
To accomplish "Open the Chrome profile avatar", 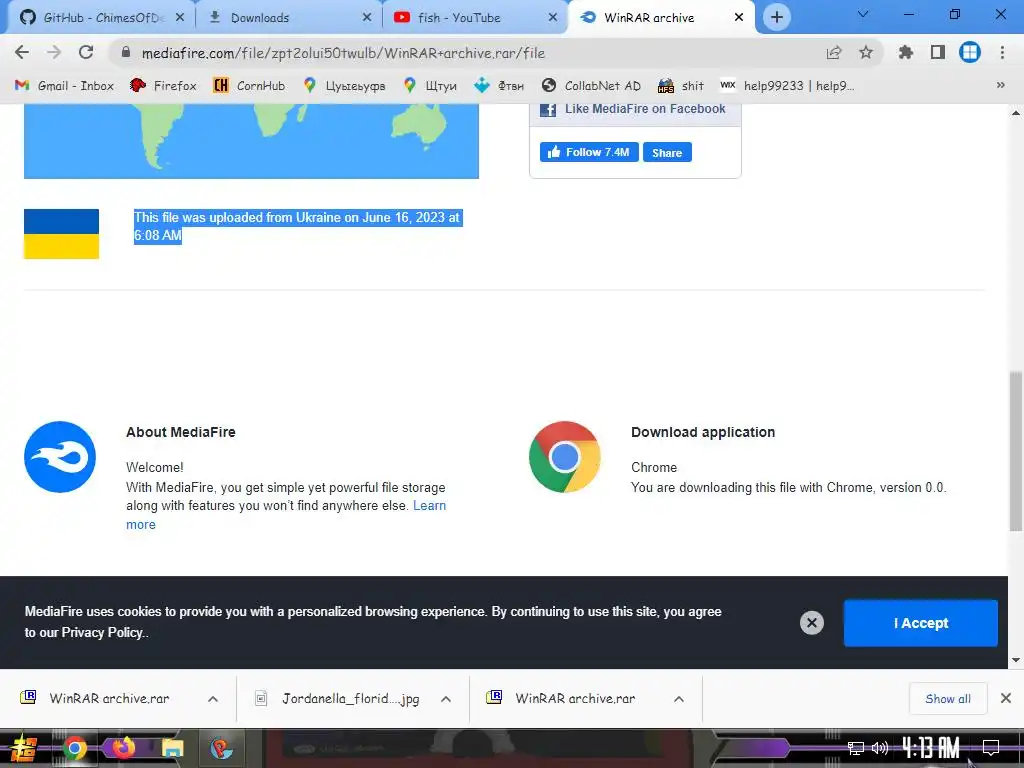I will click(970, 52).
